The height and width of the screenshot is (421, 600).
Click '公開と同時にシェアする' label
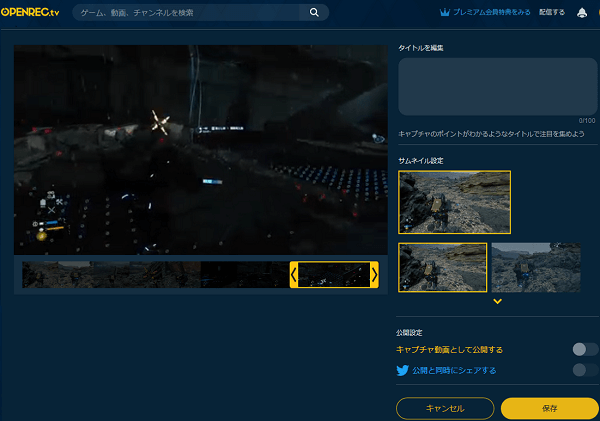coord(454,370)
